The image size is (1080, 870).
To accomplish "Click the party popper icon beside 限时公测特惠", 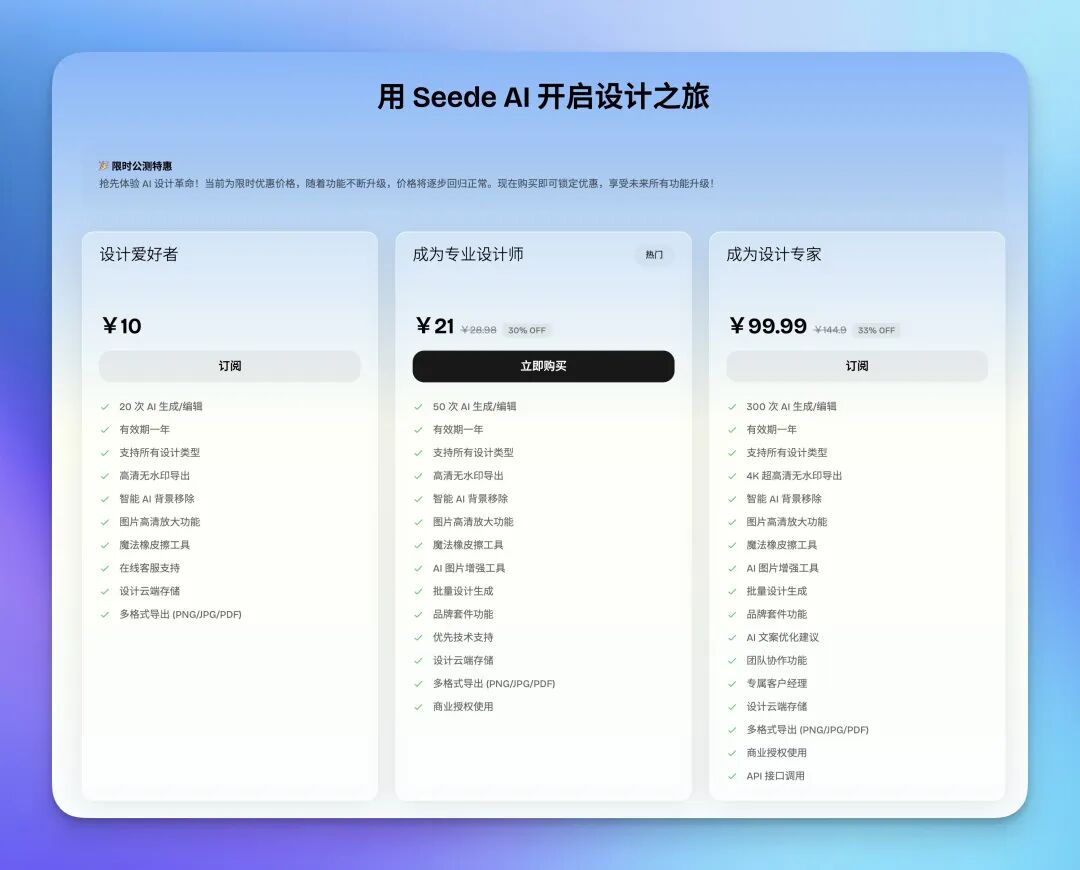I will [103, 166].
